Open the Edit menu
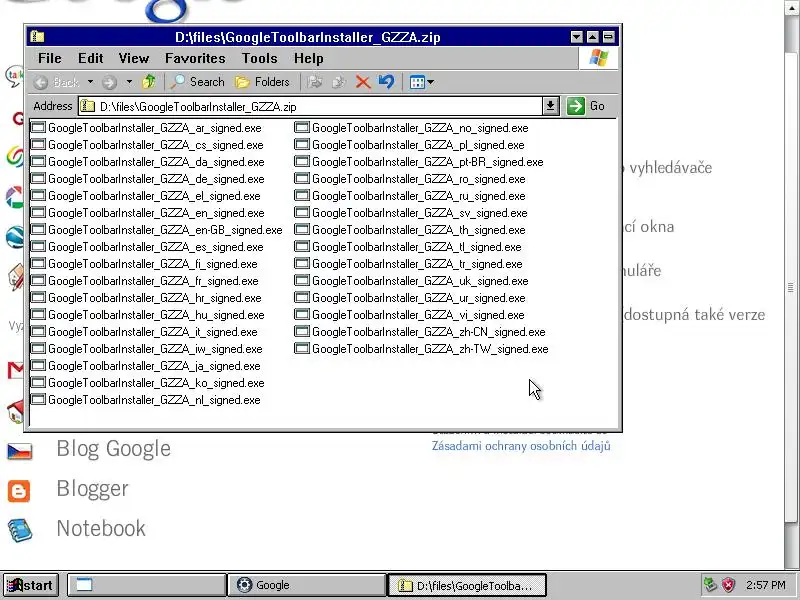Screen dimensions: 800x600 coord(90,58)
